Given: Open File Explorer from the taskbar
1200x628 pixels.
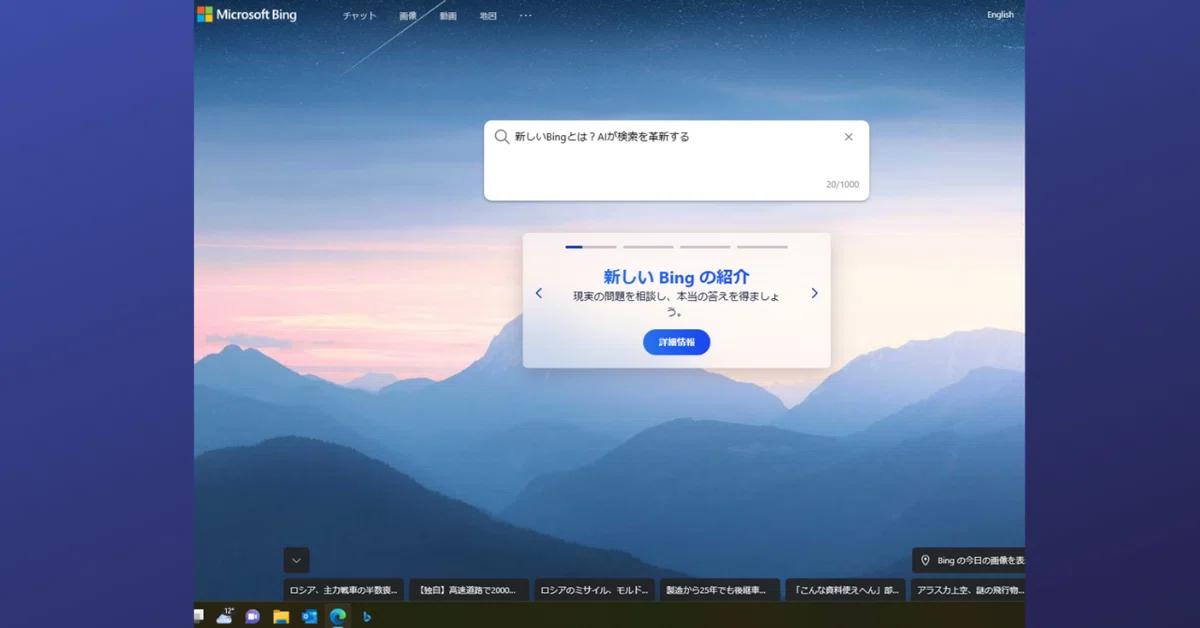Looking at the screenshot, I should 281,616.
